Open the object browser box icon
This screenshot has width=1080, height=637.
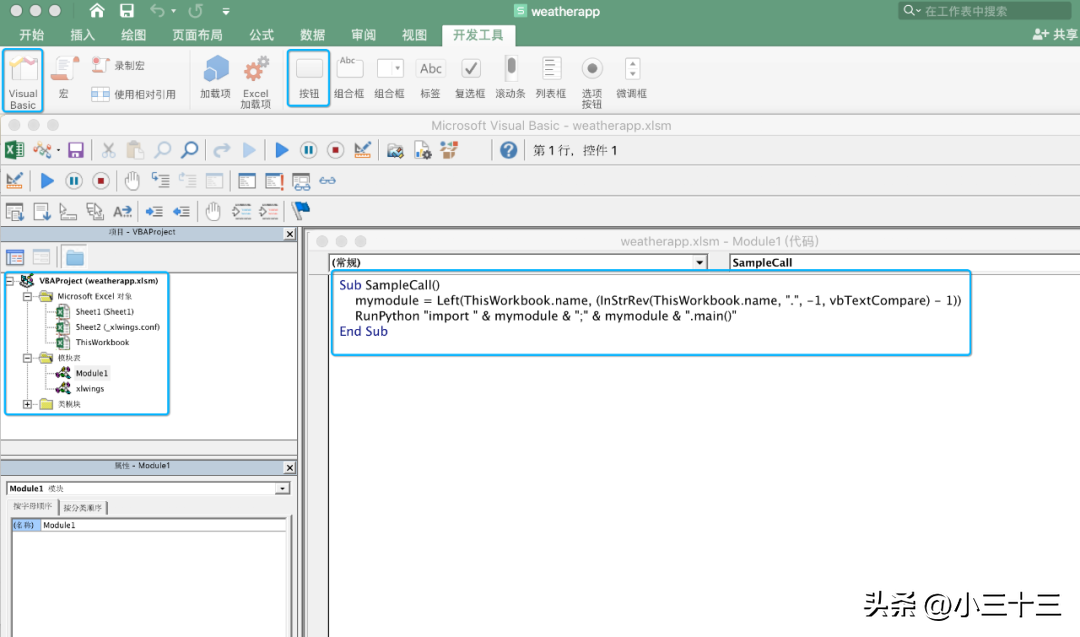(x=449, y=149)
